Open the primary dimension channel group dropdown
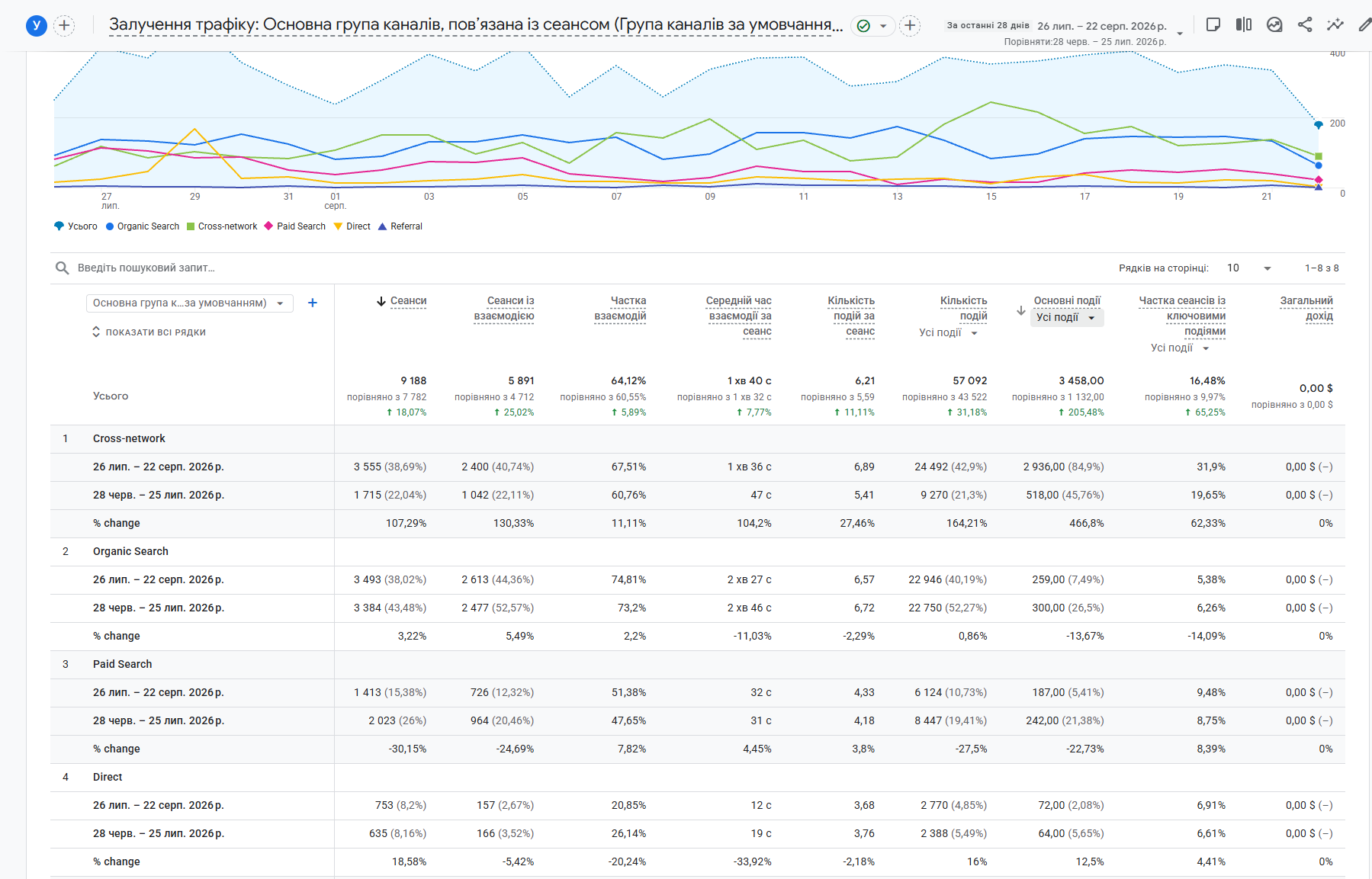The width and height of the screenshot is (1372, 879). coord(190,303)
